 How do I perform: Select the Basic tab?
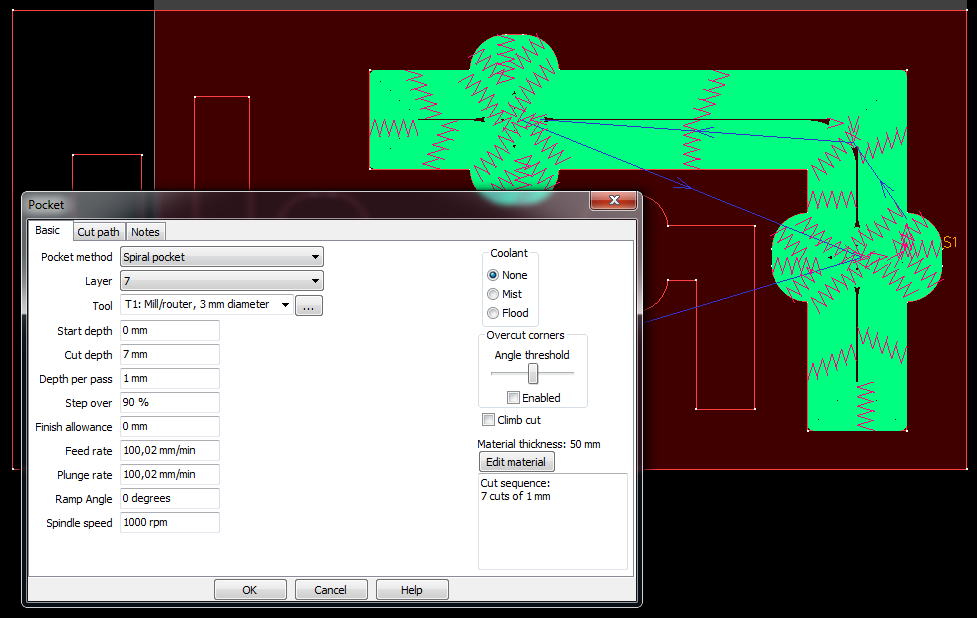[x=48, y=231]
